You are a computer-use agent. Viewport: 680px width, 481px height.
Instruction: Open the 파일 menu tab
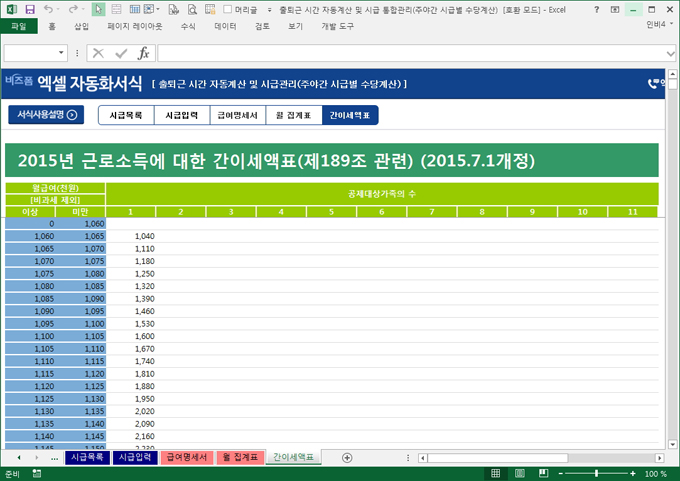tap(18, 27)
